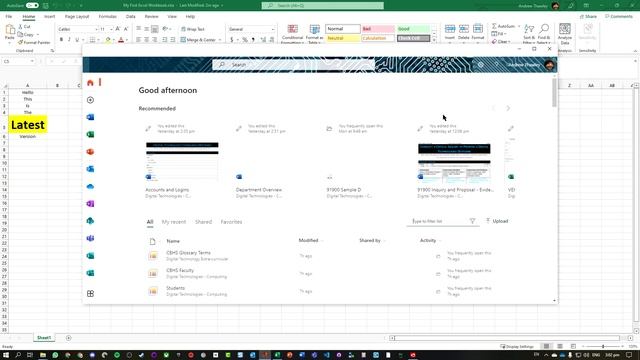Open the File menu in Excel
640x360 pixels.
point(9,17)
